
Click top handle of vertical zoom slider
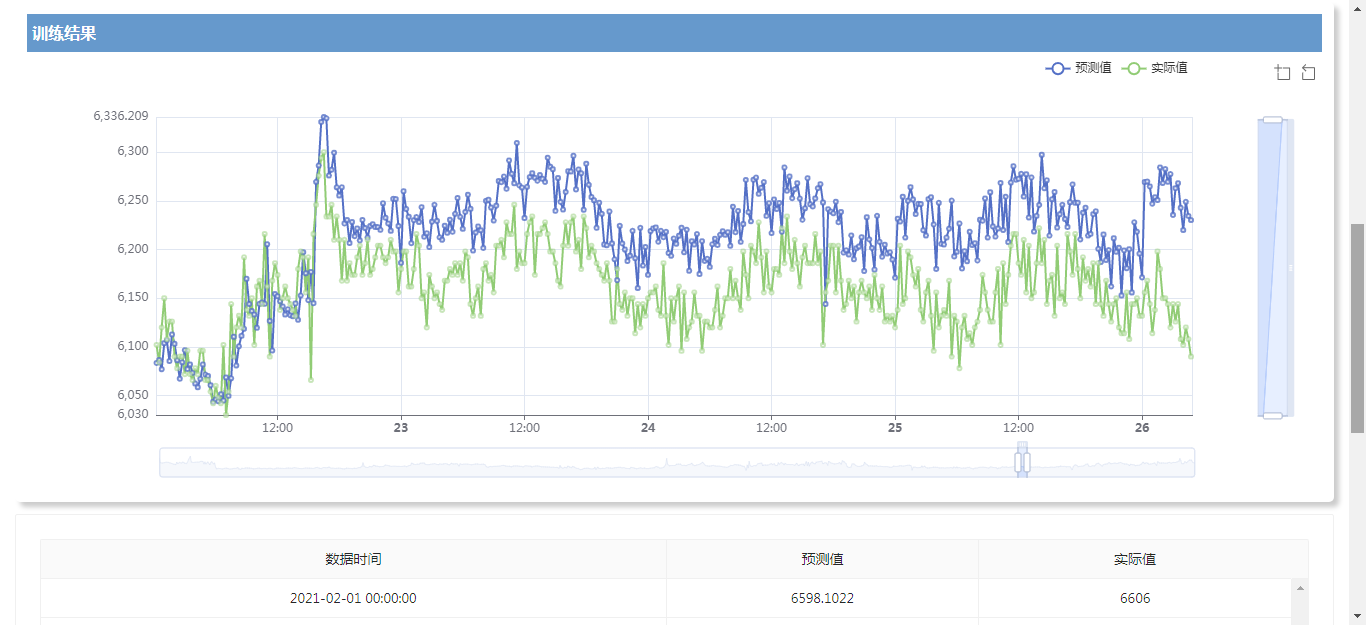tap(1272, 120)
